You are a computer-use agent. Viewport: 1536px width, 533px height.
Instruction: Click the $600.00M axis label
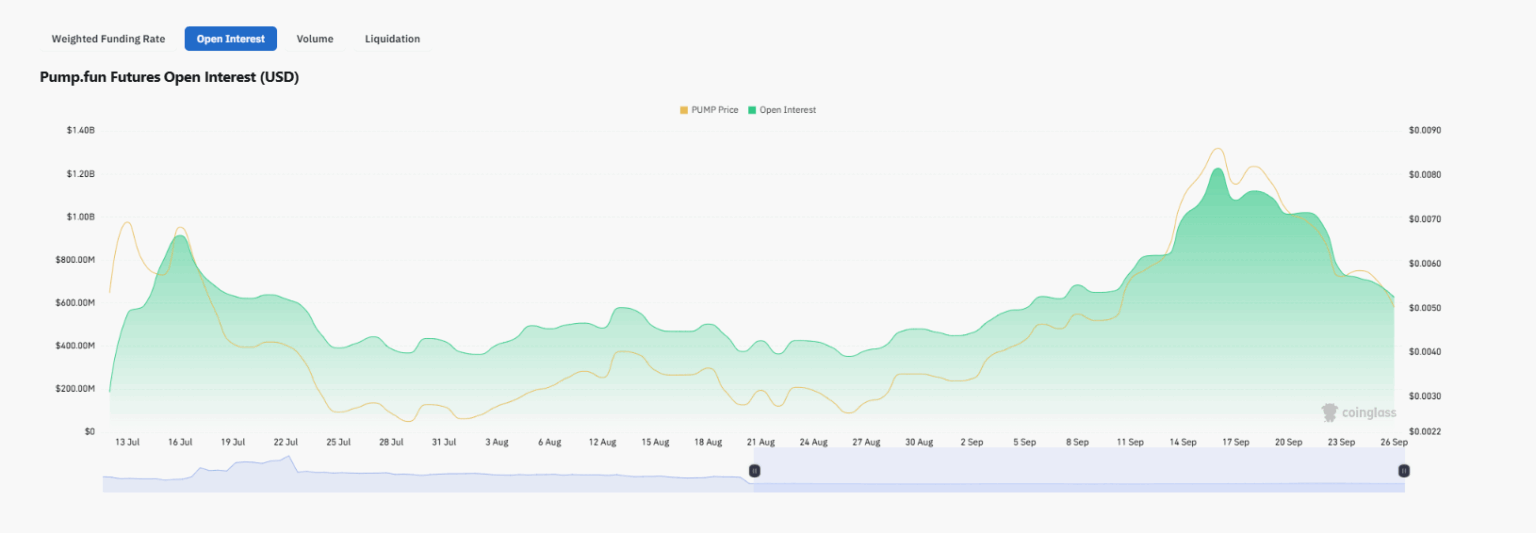(x=75, y=303)
